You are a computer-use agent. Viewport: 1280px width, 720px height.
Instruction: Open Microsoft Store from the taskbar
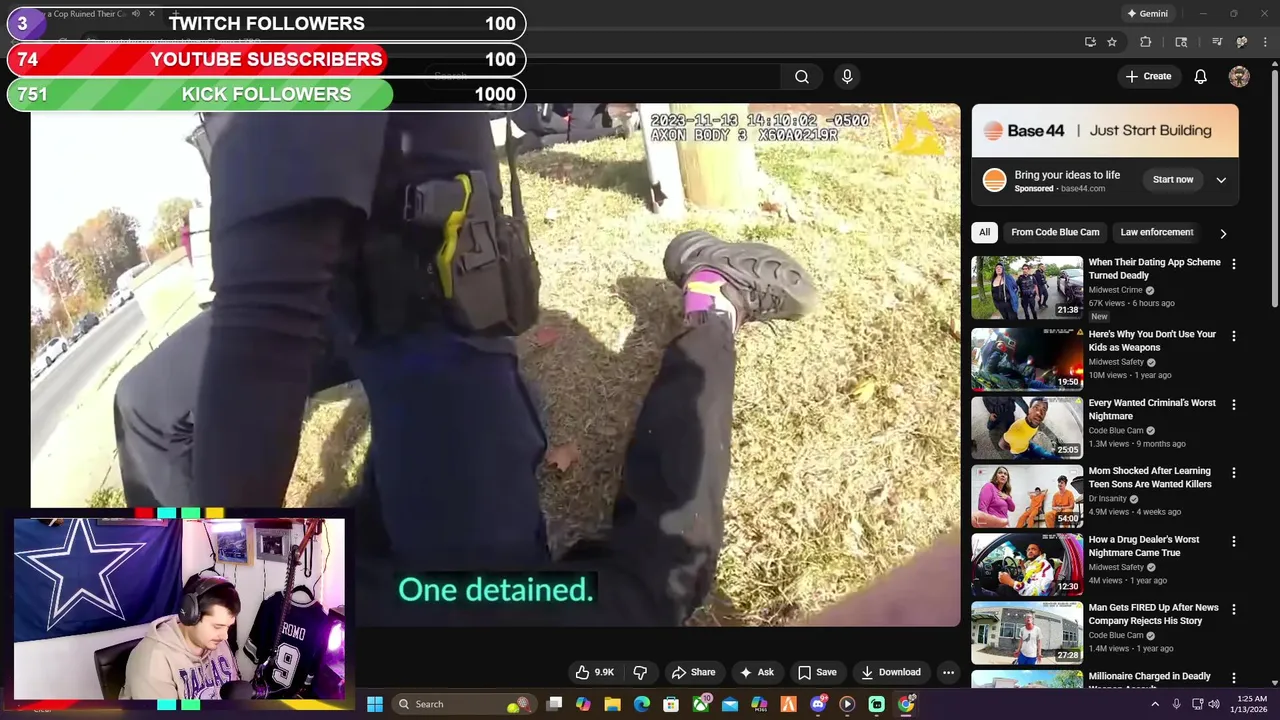pyautogui.click(x=671, y=704)
